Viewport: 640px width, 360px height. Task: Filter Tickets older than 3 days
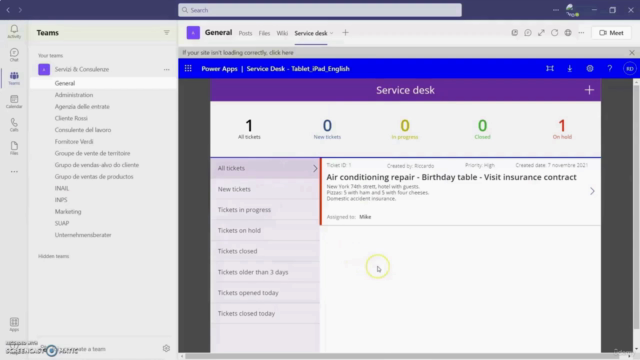[x=265, y=272]
